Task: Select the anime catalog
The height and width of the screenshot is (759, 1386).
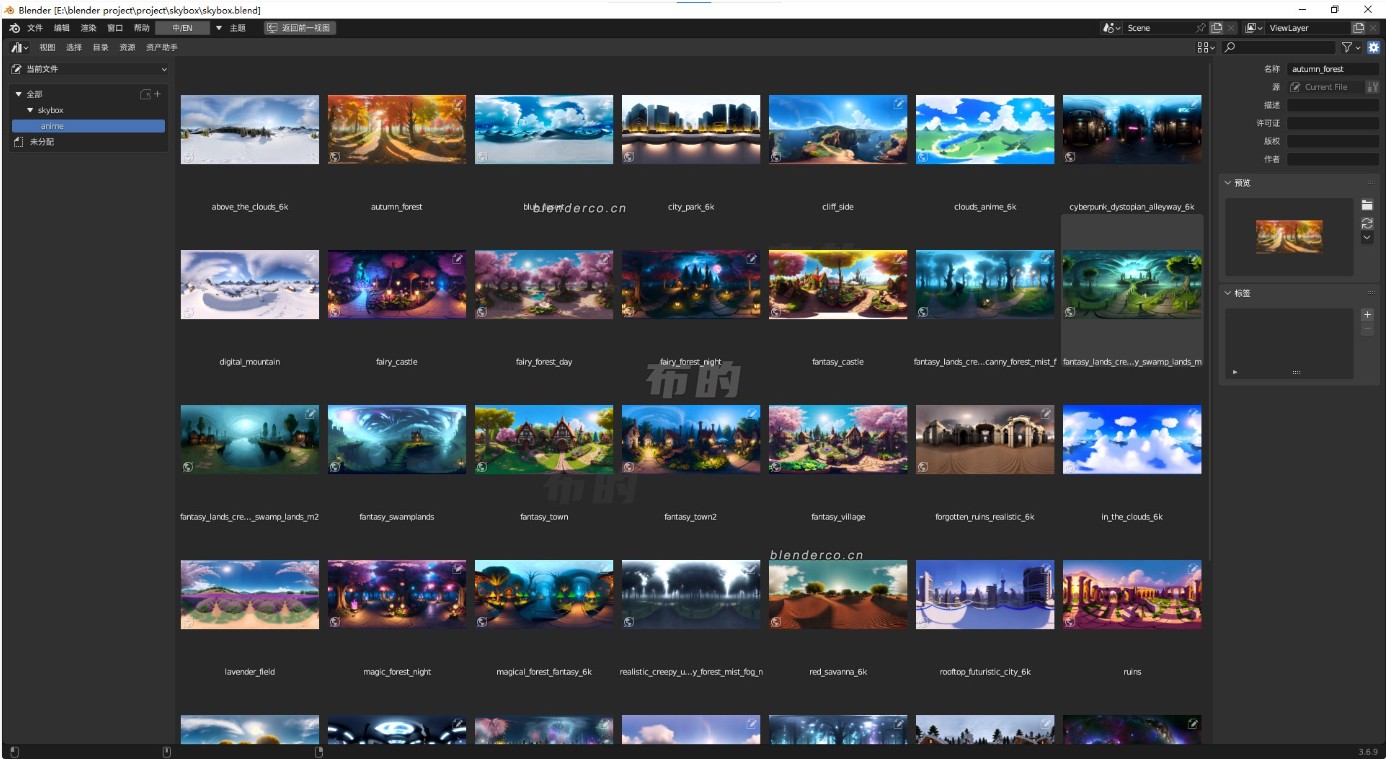Action: point(88,126)
